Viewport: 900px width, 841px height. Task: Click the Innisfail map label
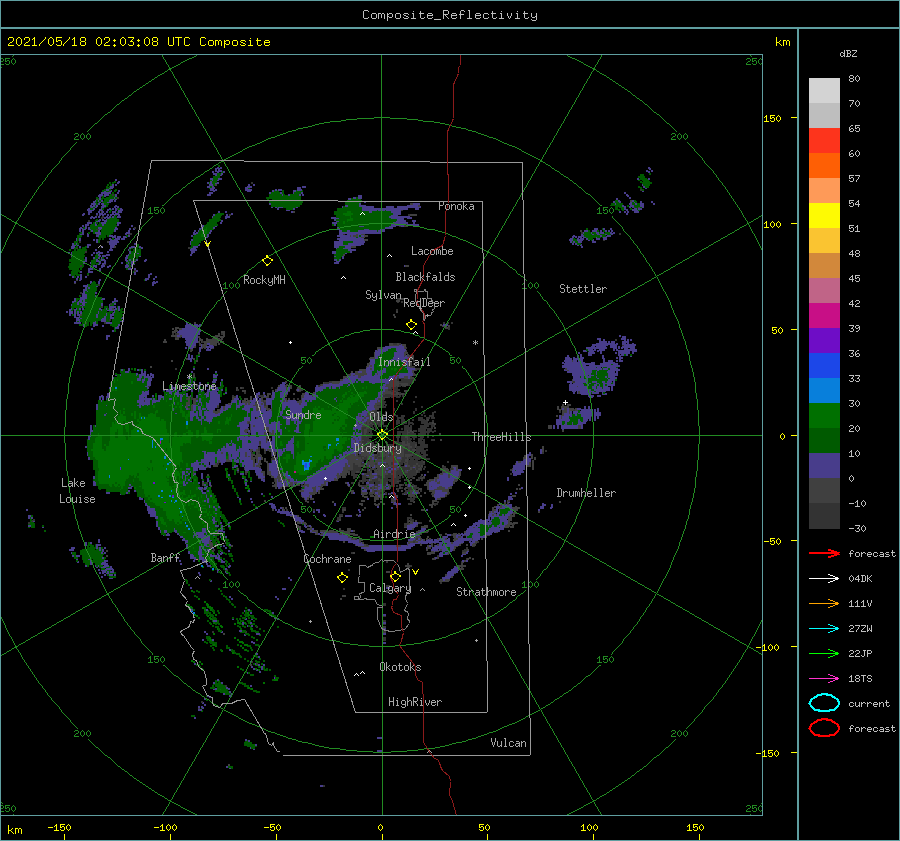point(404,362)
